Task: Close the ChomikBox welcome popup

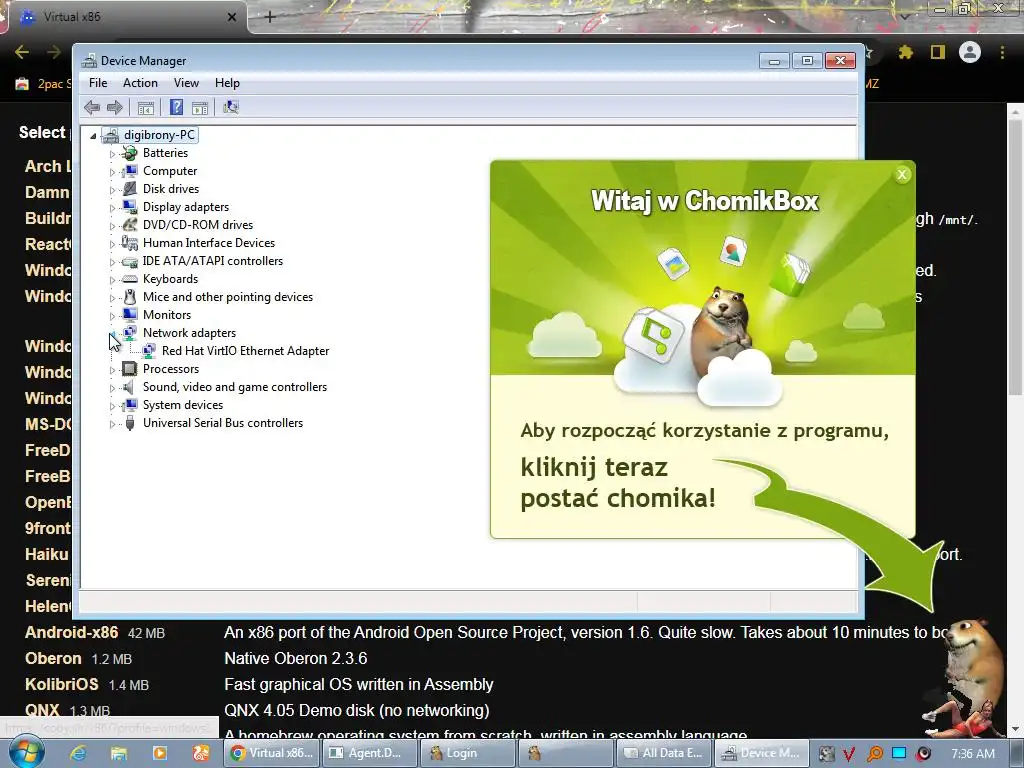Action: pos(902,174)
